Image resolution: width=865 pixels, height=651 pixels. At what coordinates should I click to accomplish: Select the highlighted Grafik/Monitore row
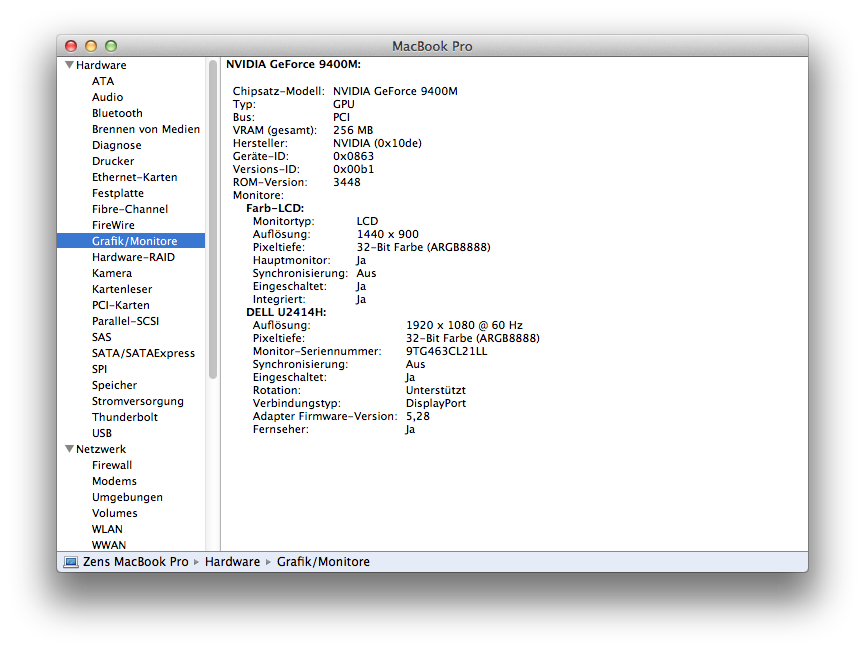(131, 241)
